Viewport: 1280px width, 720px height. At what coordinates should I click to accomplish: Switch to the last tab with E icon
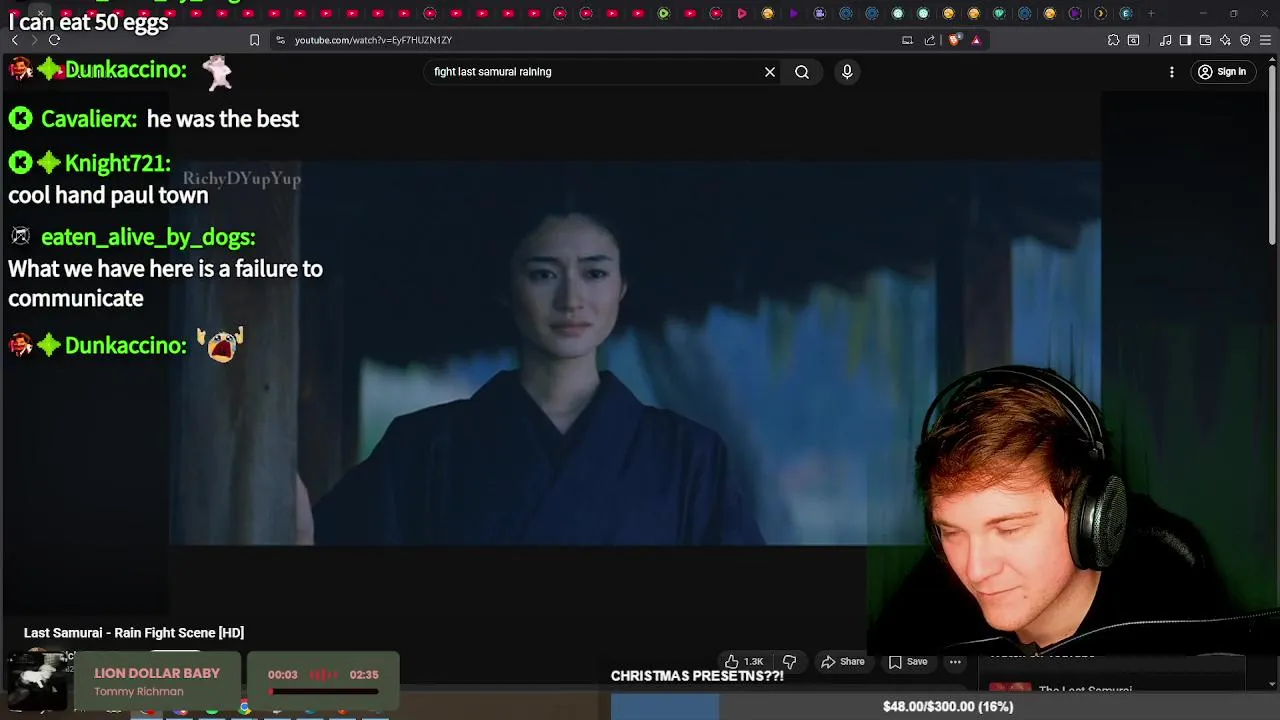point(1126,13)
